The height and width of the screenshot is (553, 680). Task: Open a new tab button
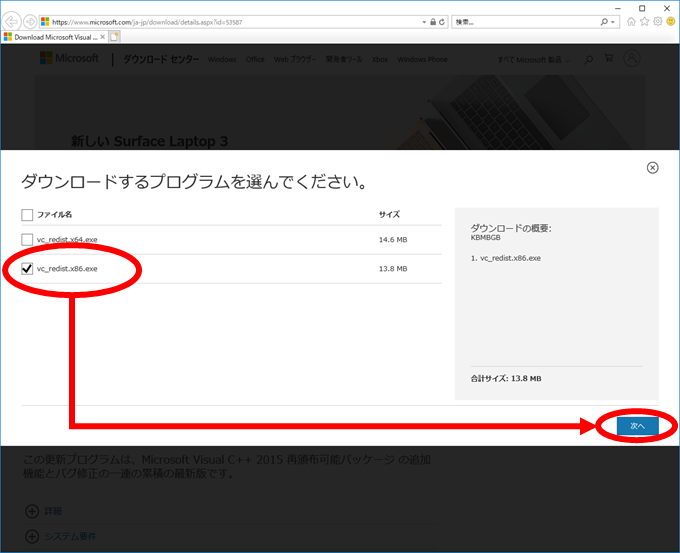[x=114, y=37]
